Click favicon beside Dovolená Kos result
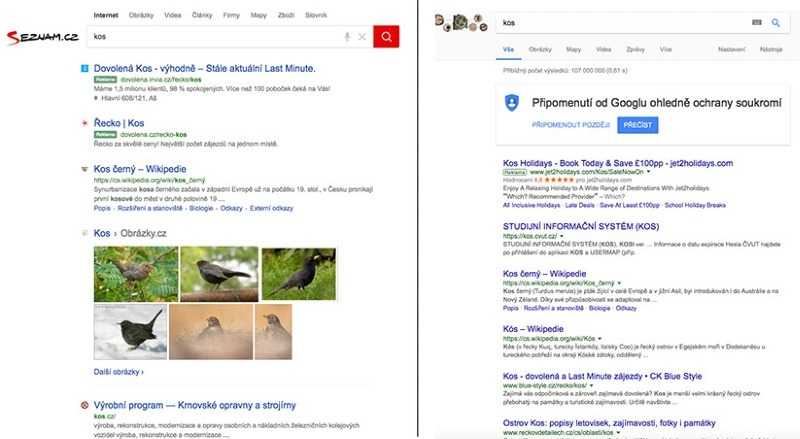This screenshot has height=439, width=800. (85, 68)
